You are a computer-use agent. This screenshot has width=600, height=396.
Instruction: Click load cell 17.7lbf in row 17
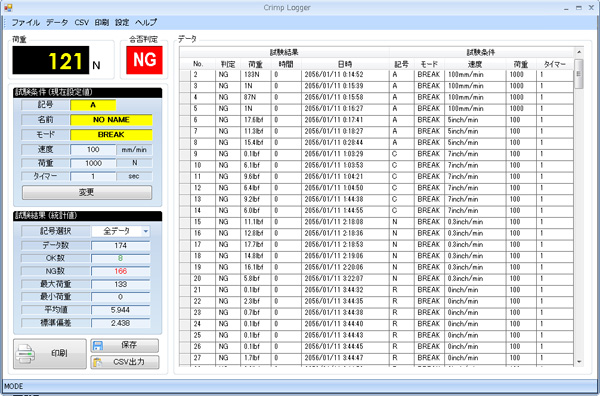point(256,244)
